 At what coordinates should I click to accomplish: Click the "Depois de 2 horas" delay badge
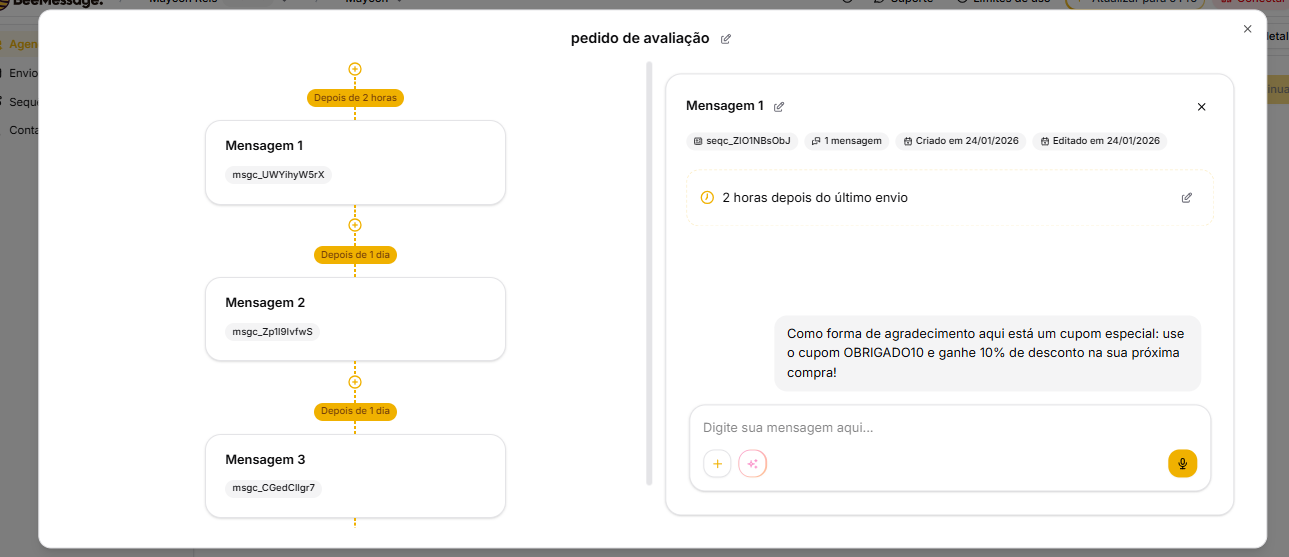[355, 98]
